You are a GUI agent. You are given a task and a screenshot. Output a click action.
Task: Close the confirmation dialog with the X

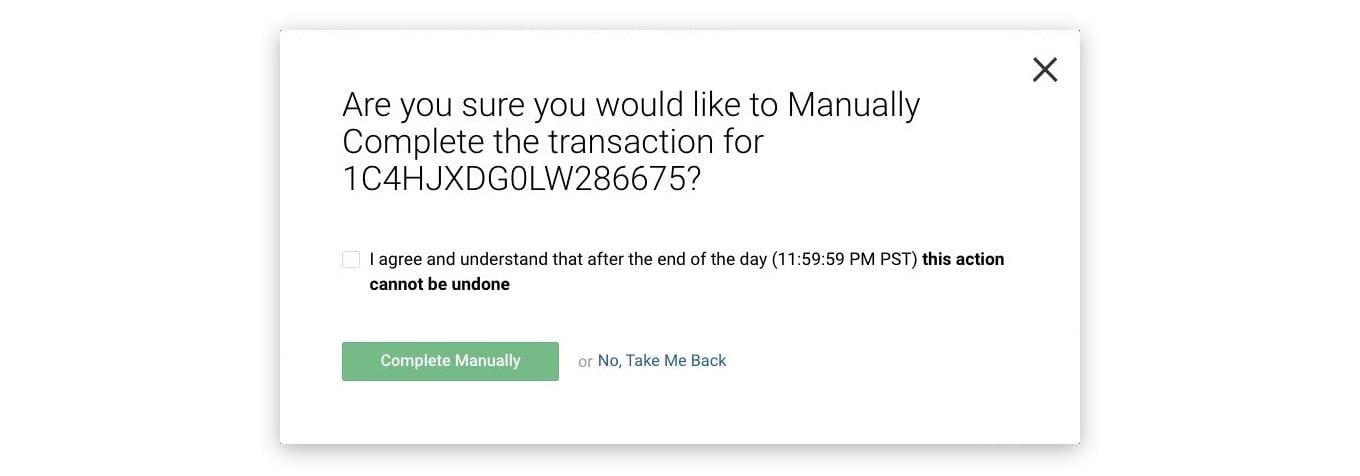point(1044,69)
